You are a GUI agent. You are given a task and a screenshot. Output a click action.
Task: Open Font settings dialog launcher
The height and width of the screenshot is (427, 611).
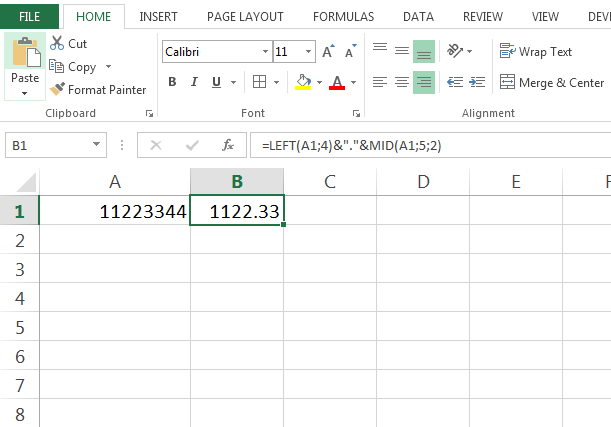pyautogui.click(x=356, y=113)
